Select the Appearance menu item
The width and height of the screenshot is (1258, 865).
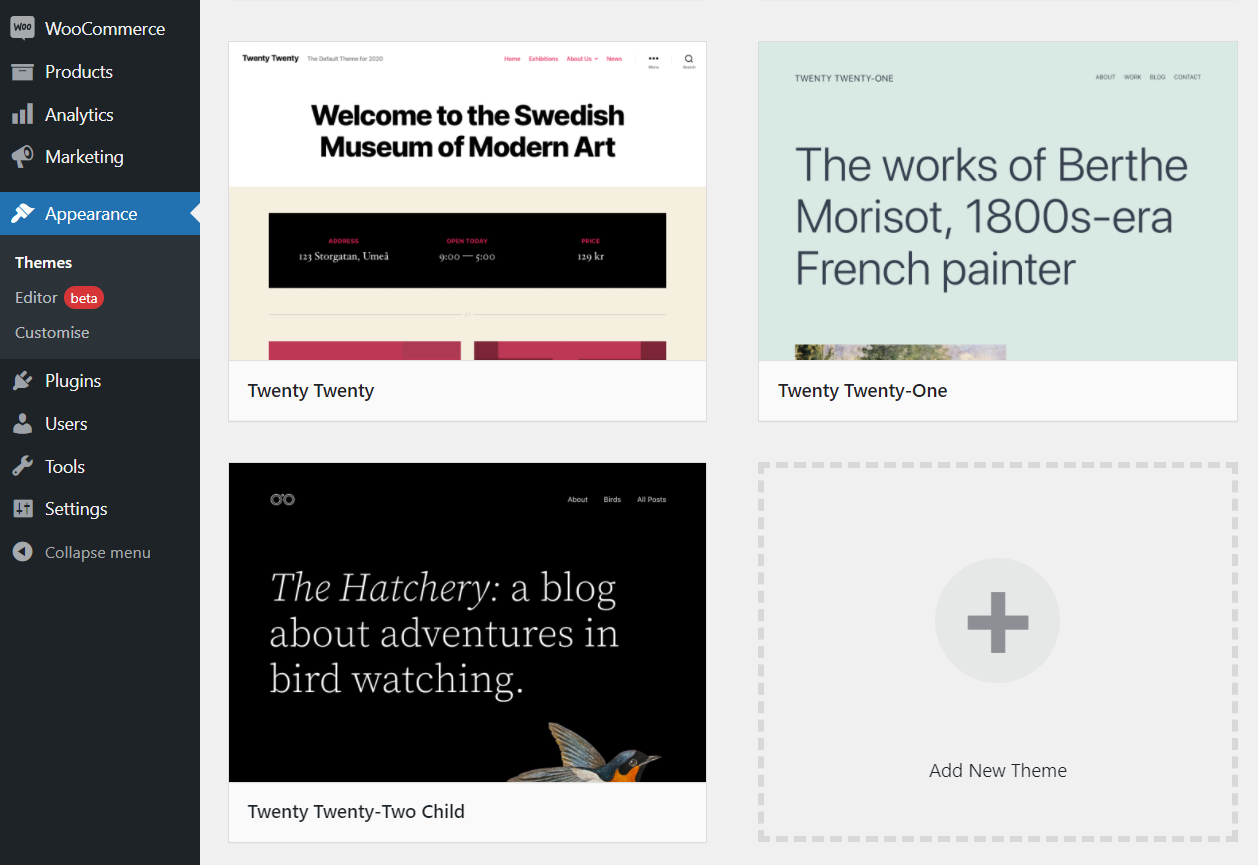(x=100, y=214)
